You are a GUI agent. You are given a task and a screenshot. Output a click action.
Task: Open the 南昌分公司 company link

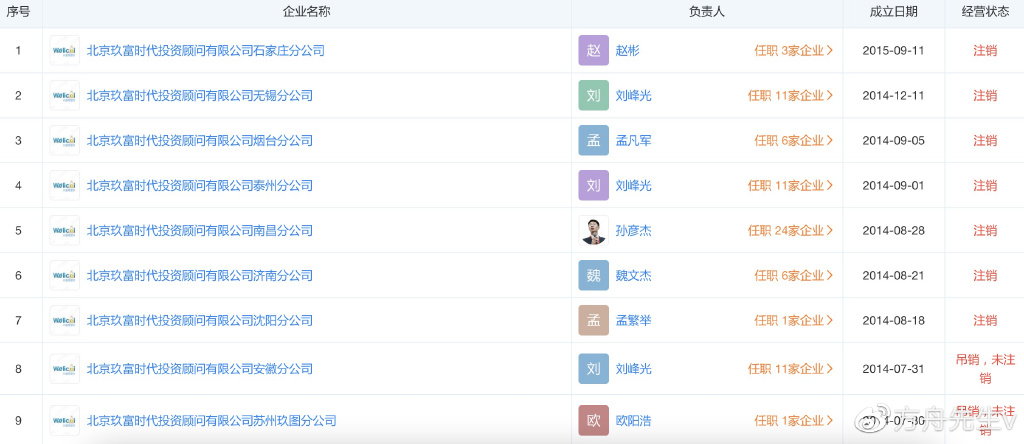click(200, 230)
